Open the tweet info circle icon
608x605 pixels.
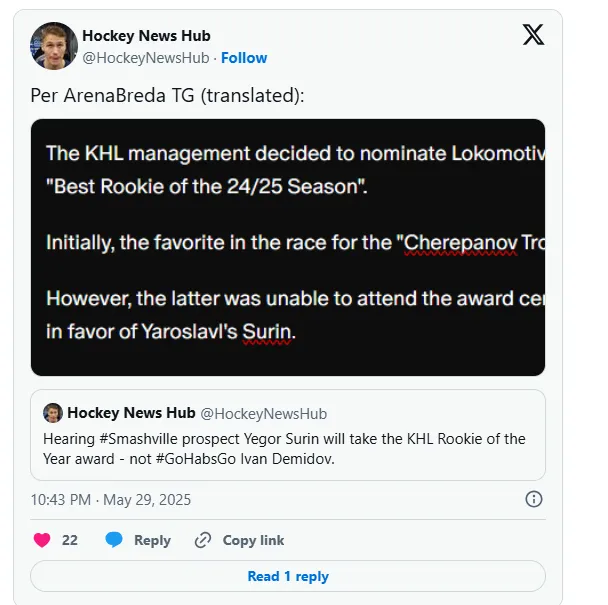pyautogui.click(x=534, y=499)
